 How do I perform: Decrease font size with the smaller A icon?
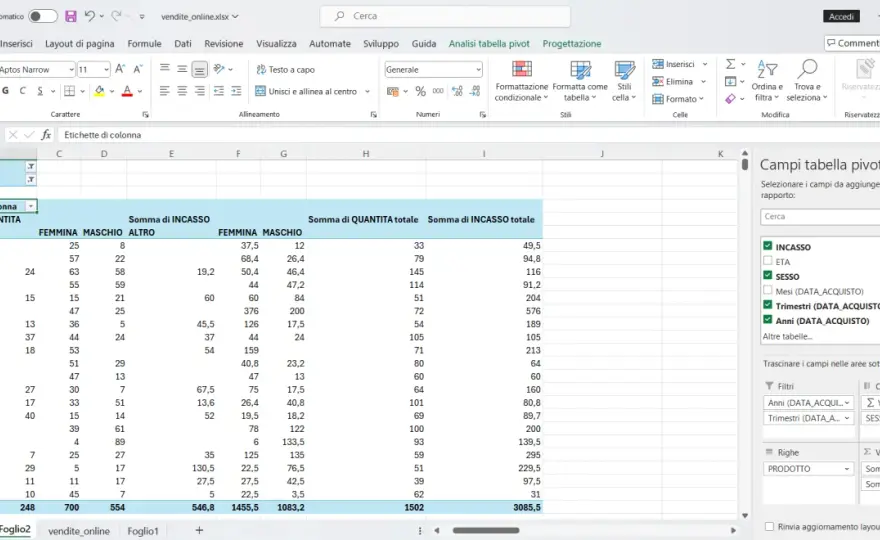click(138, 69)
